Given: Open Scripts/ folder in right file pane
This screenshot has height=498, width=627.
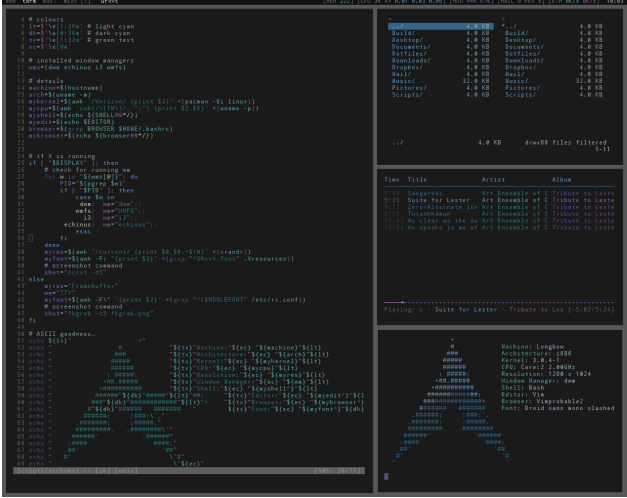Looking at the screenshot, I should click(x=521, y=95).
